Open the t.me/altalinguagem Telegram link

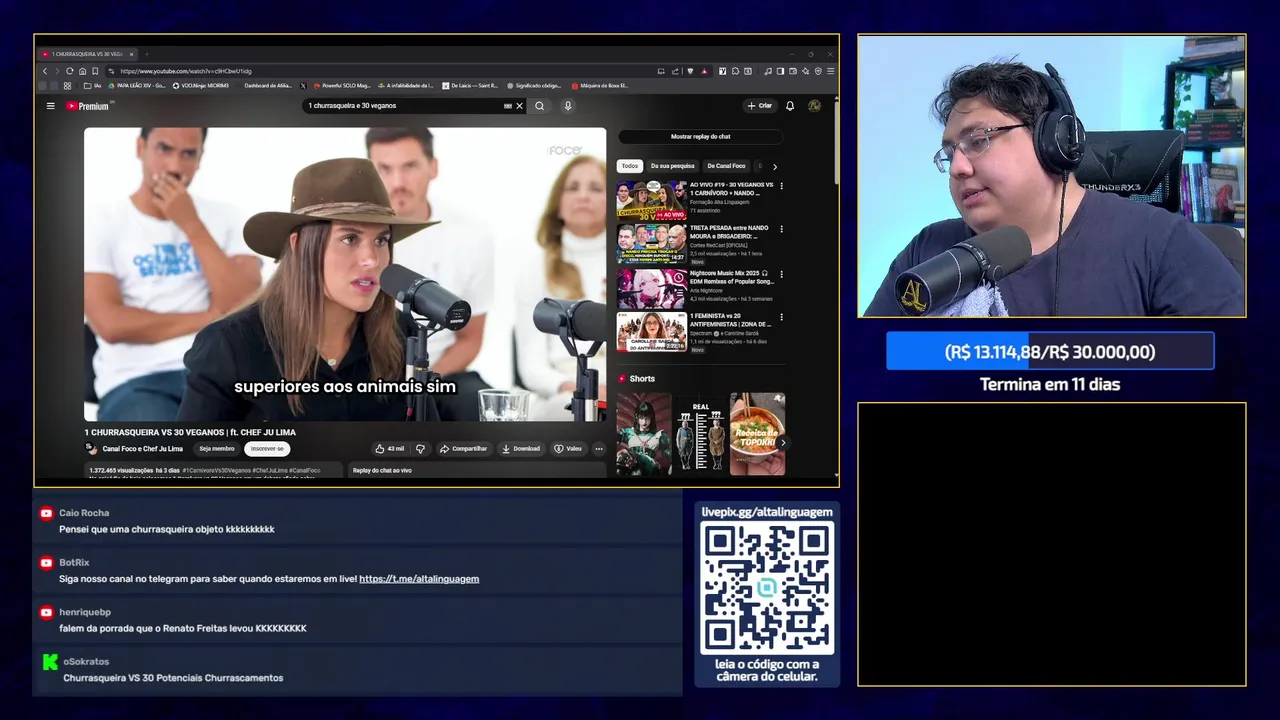(x=419, y=579)
